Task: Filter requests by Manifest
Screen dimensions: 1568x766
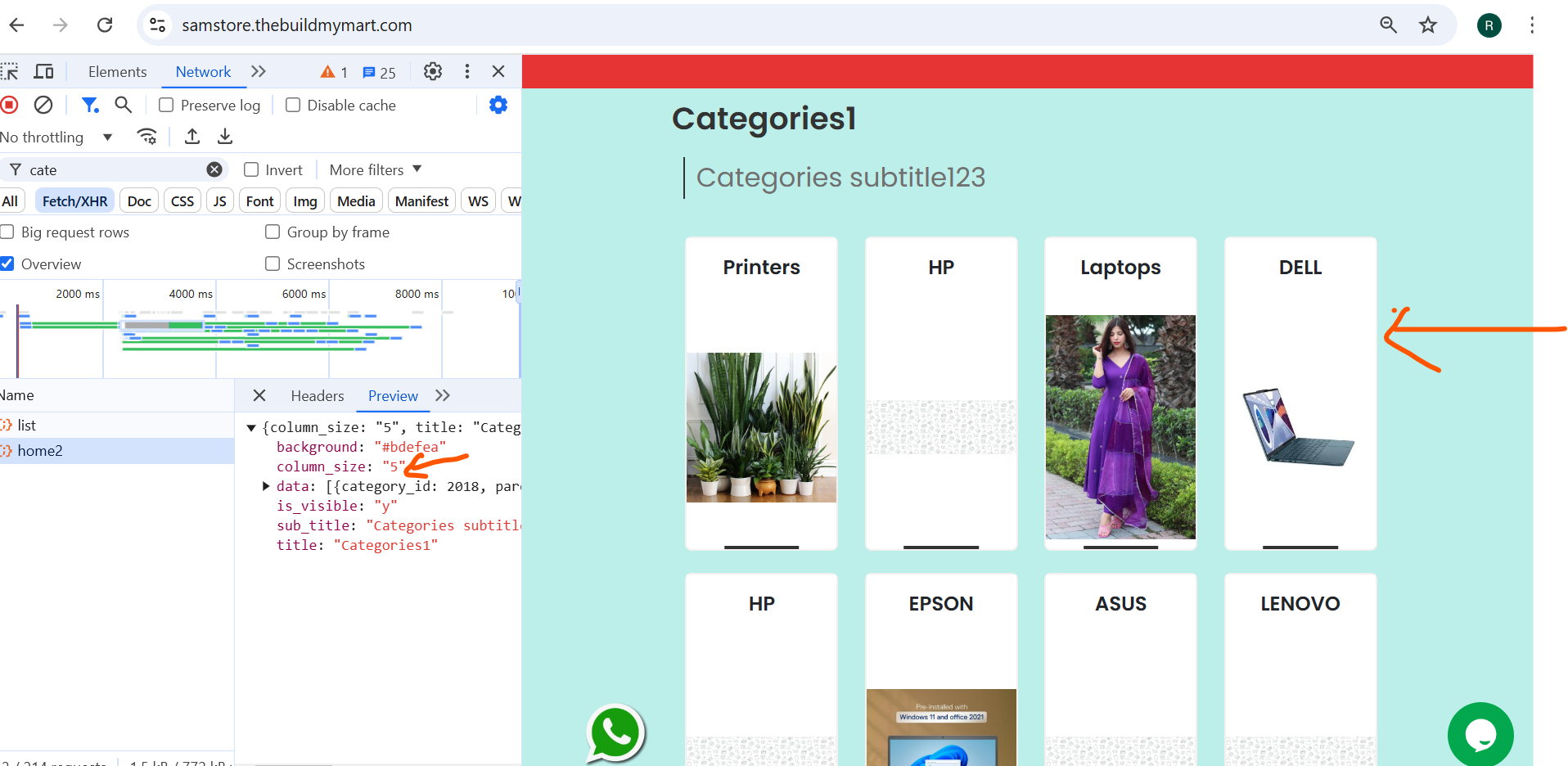Action: click(x=421, y=201)
